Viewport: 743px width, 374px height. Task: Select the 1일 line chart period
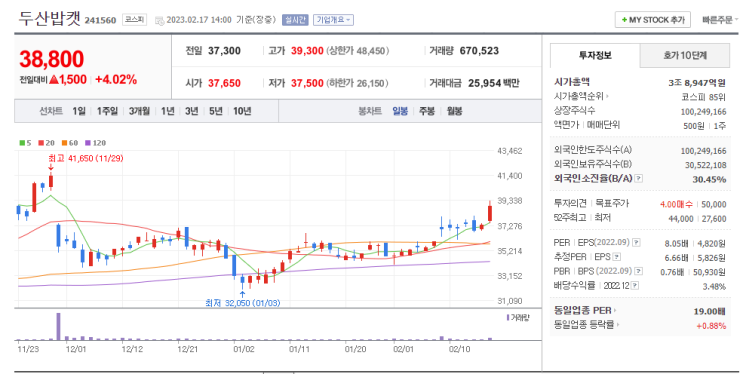pos(79,111)
